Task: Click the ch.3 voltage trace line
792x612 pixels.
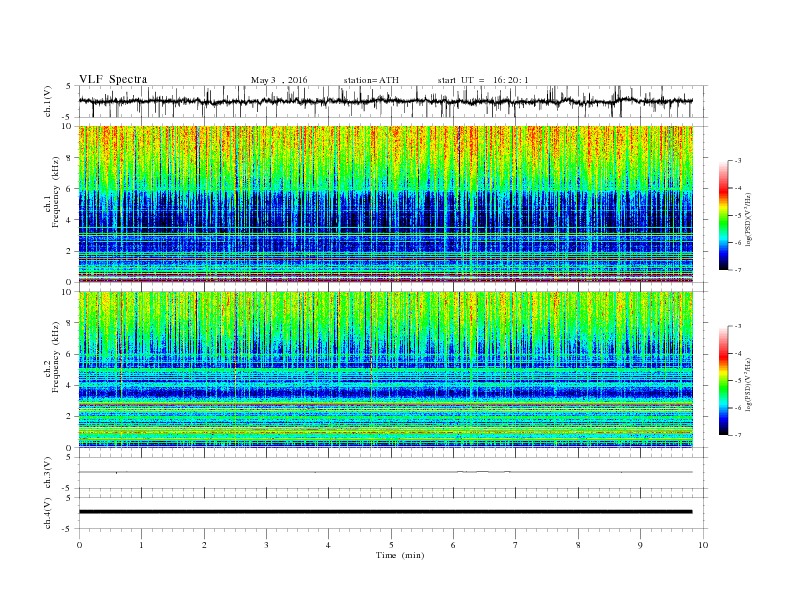Action: [385, 472]
